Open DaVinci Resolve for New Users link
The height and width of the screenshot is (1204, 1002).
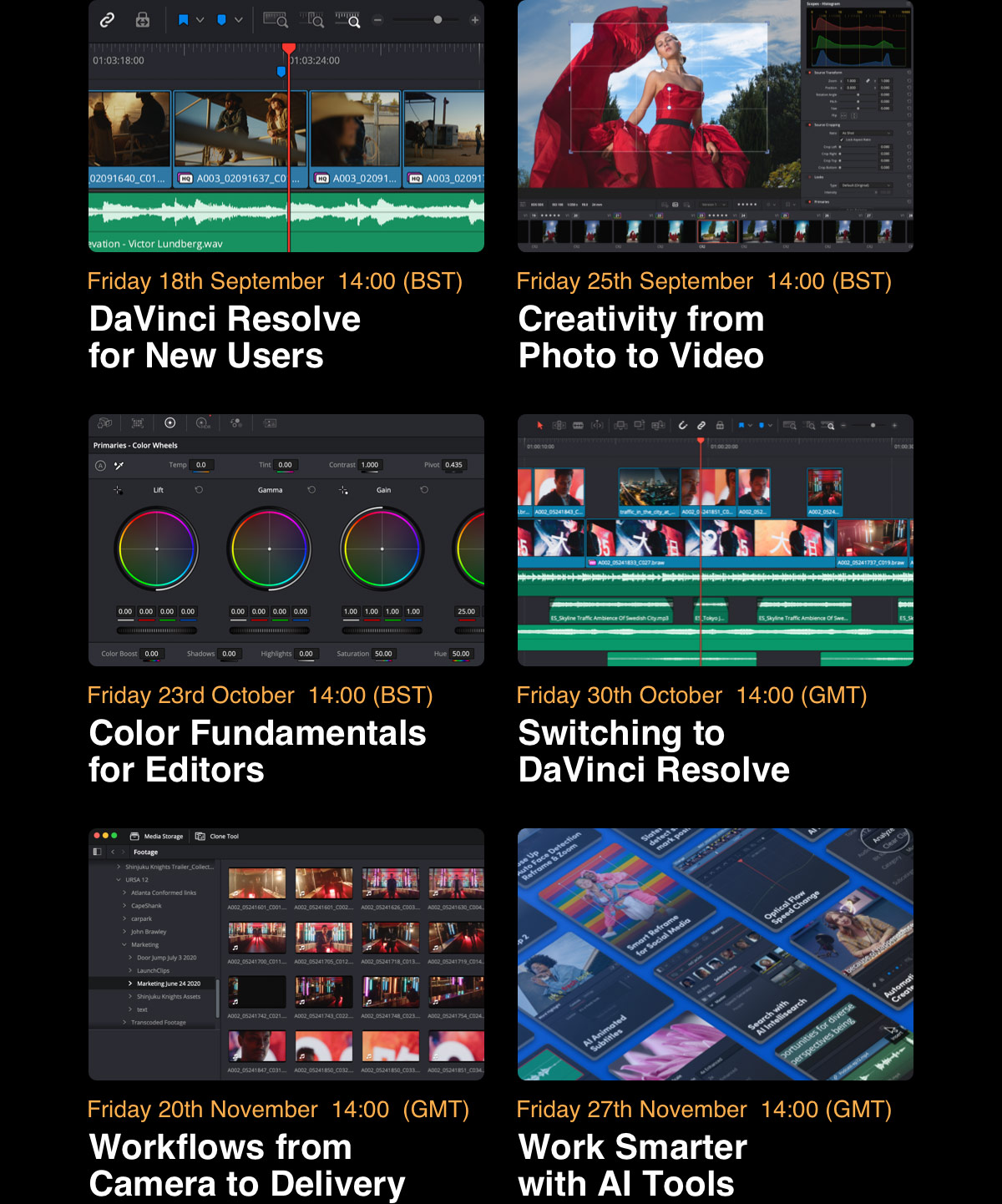coord(225,337)
